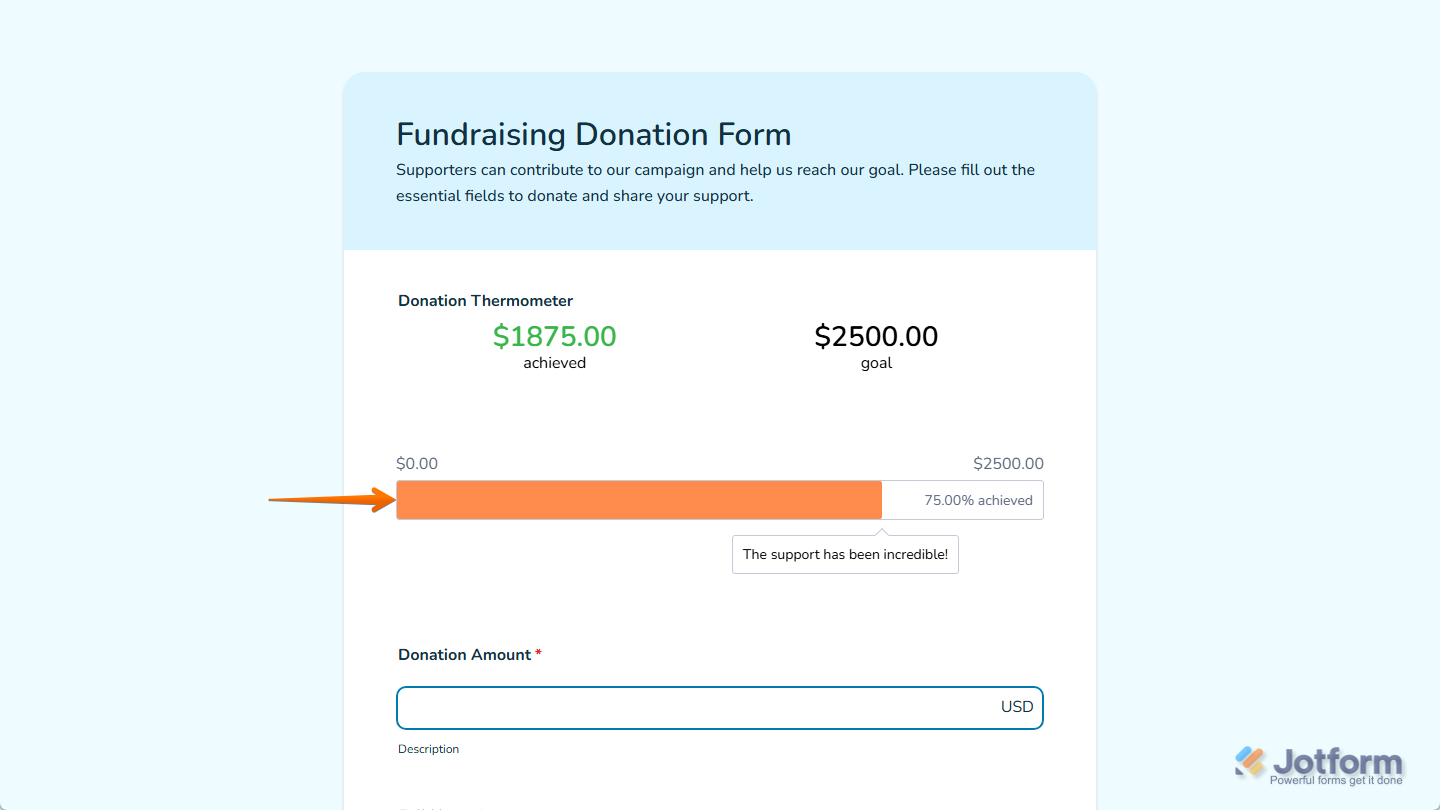Click the red asterisk next to Donation Amount
1440x810 pixels.
[x=539, y=654]
